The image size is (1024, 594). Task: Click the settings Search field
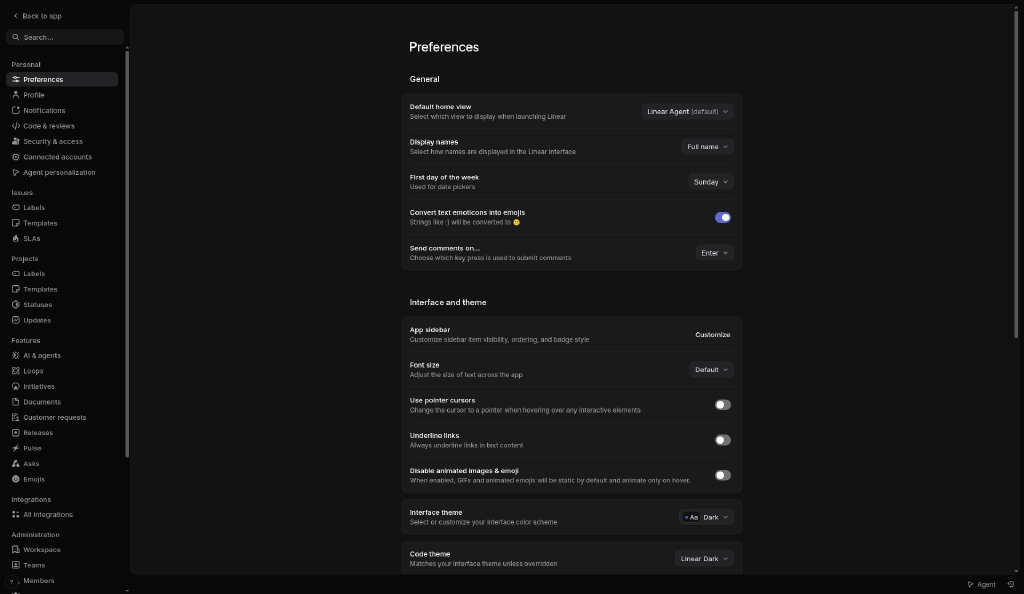point(65,37)
